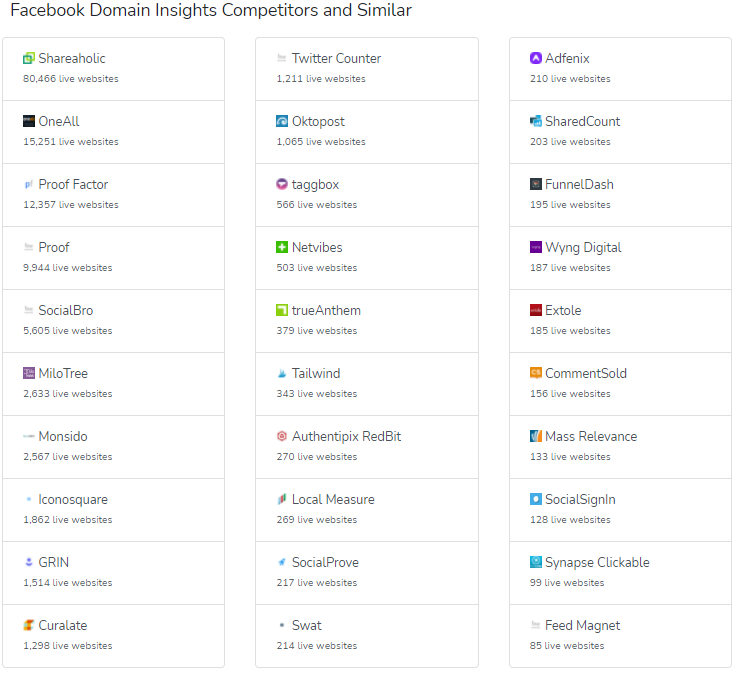Click the Authentipix RedBit logo icon

click(x=282, y=437)
